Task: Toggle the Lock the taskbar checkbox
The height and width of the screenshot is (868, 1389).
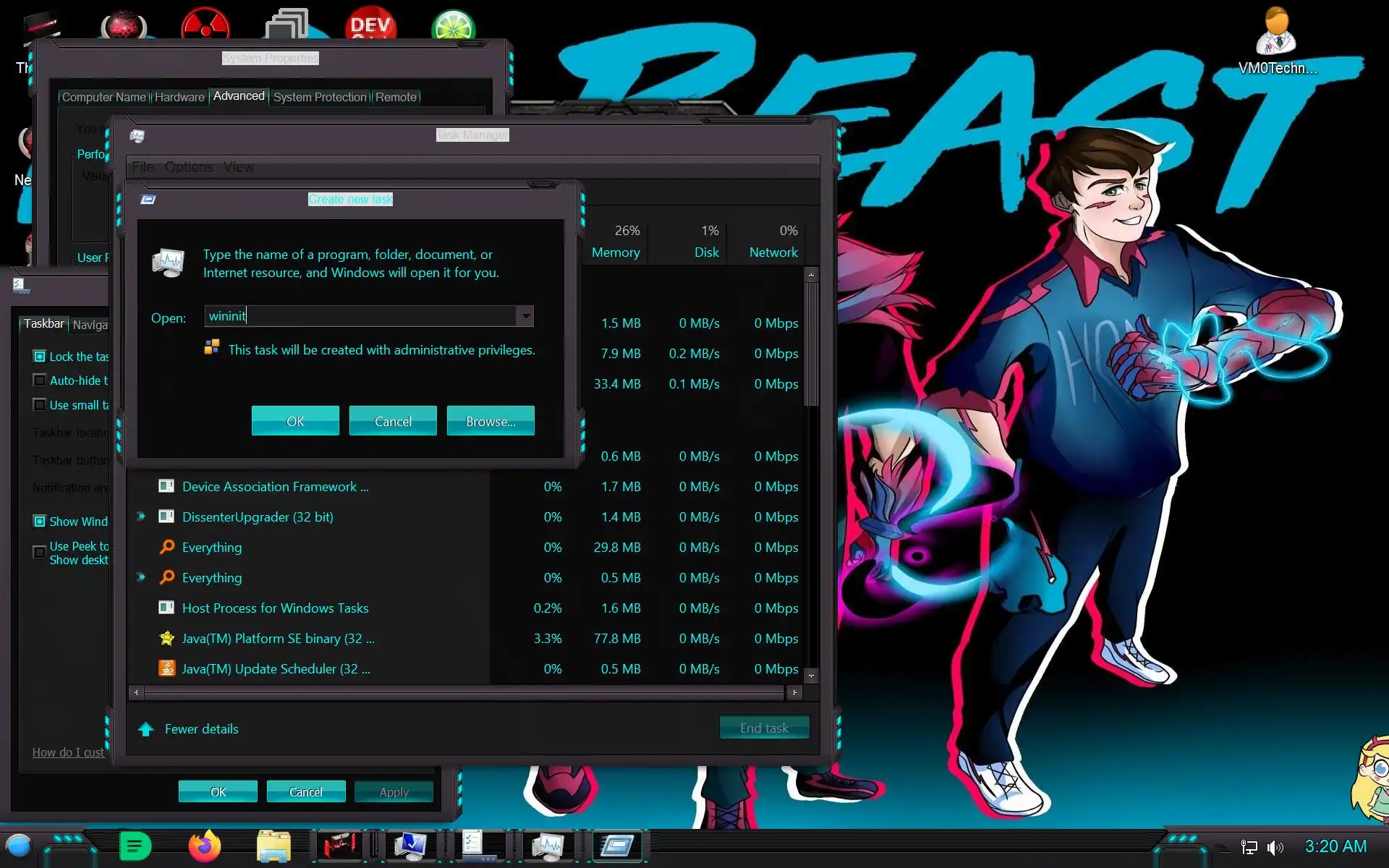Action: point(40,356)
